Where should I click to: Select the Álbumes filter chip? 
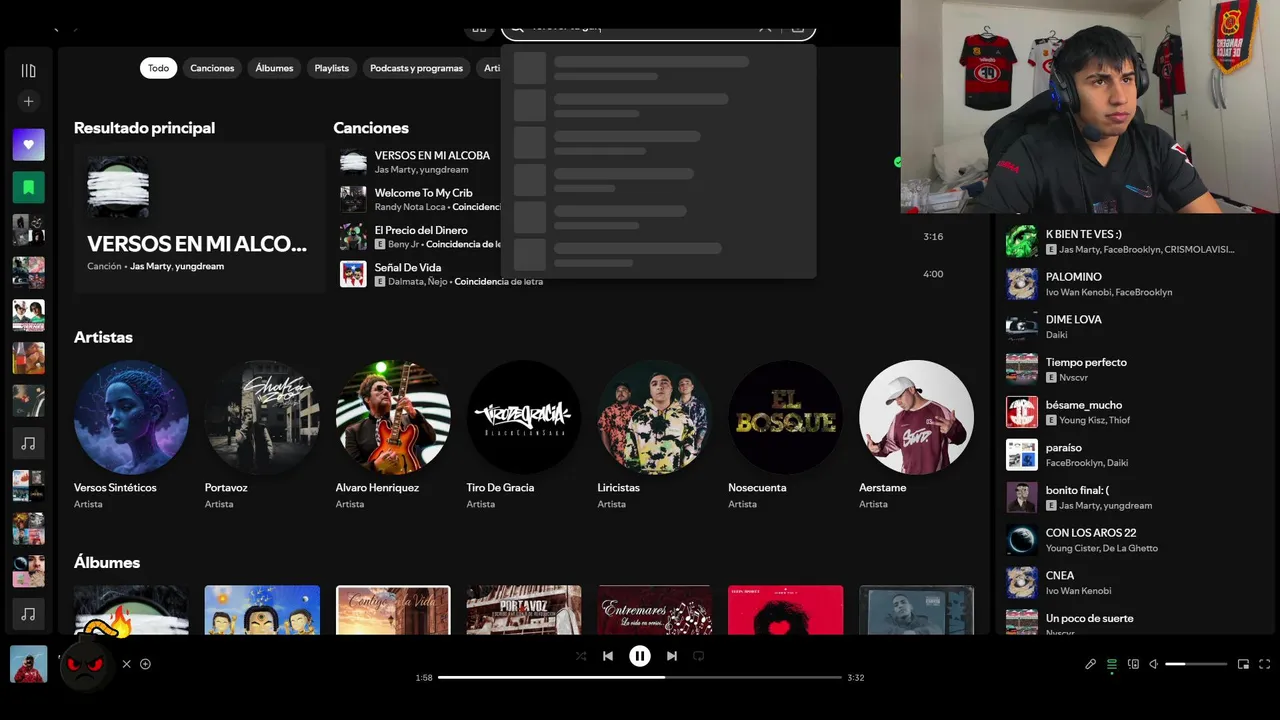click(x=274, y=68)
